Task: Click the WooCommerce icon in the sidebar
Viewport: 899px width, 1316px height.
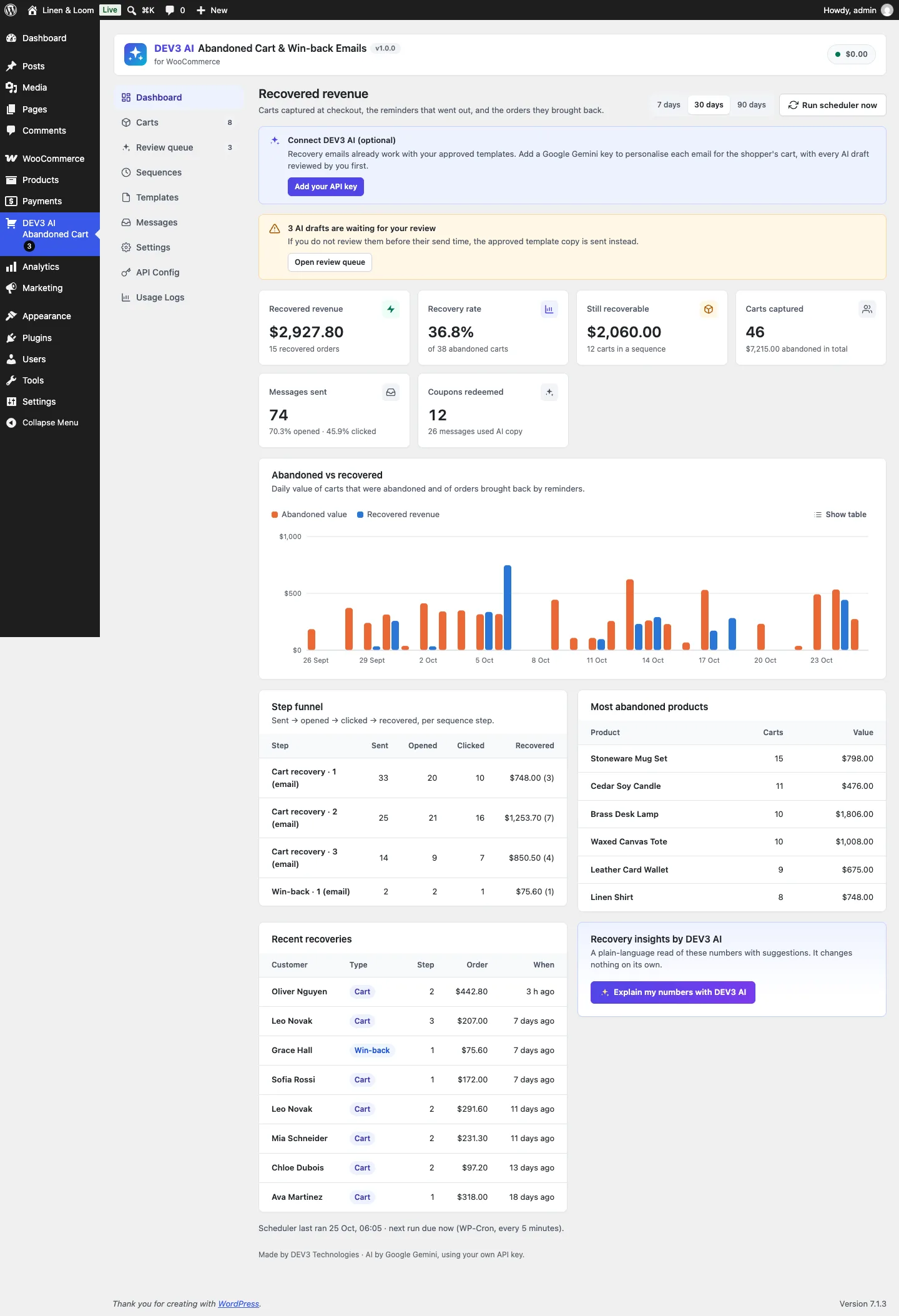Action: click(11, 159)
